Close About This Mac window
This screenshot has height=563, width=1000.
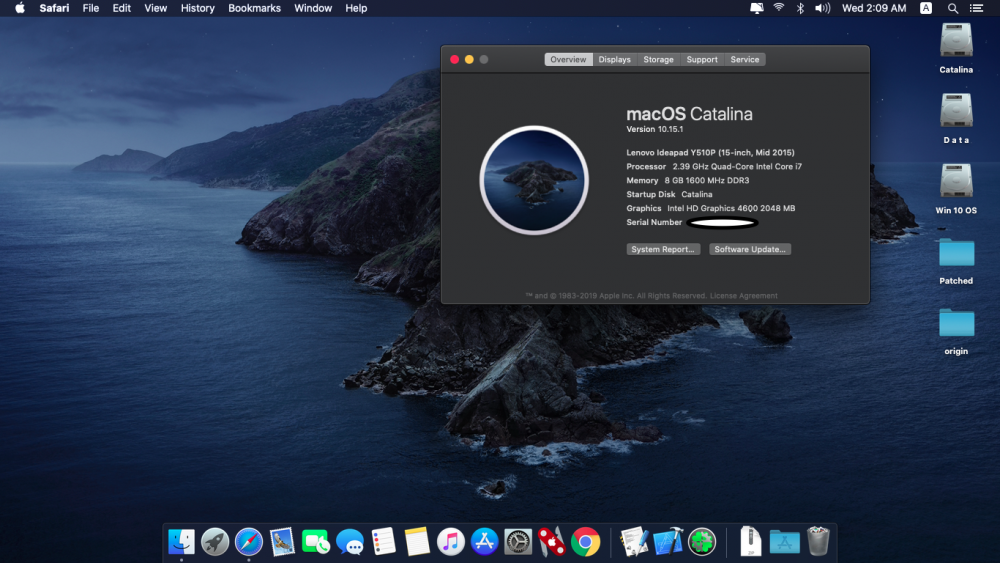click(x=454, y=59)
